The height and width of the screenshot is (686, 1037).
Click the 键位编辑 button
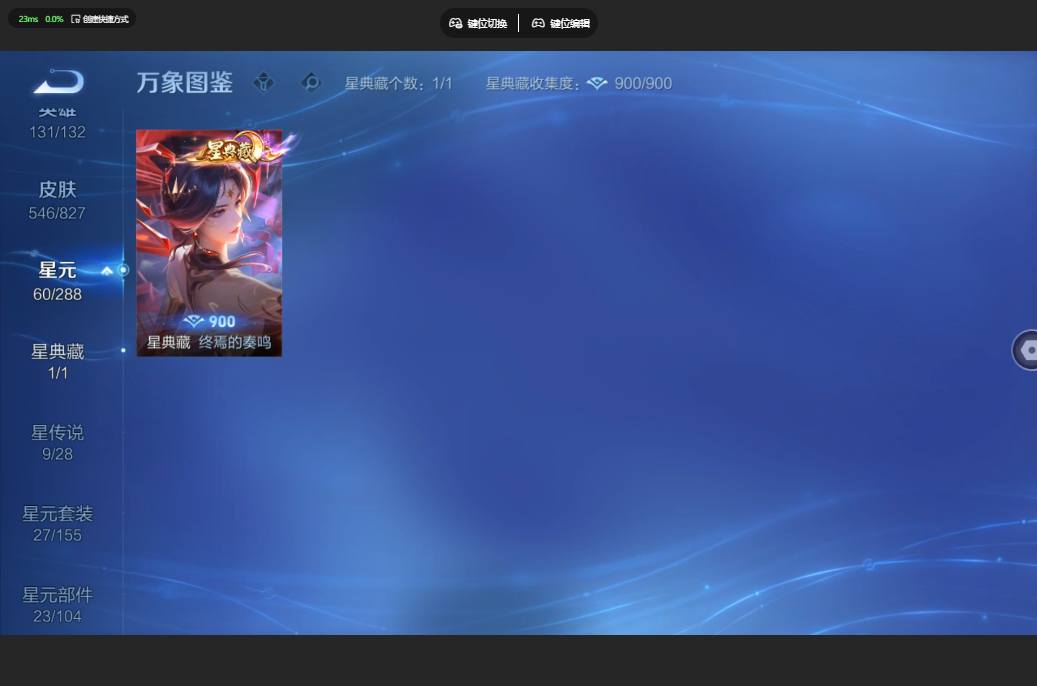coord(561,23)
